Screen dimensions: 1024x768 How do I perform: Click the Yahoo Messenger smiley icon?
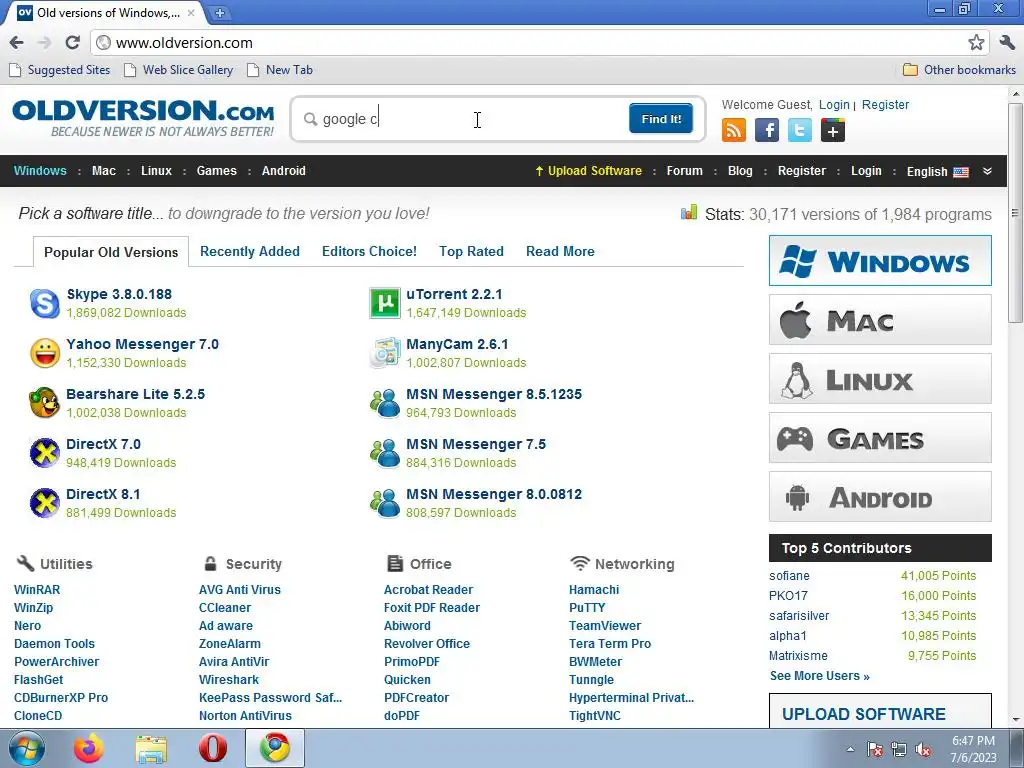coord(45,353)
